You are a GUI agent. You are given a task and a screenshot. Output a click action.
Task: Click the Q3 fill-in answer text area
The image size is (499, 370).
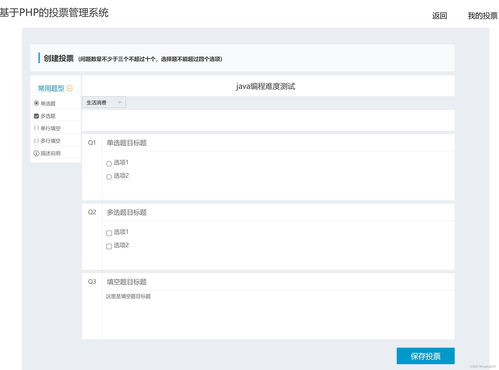[278, 313]
